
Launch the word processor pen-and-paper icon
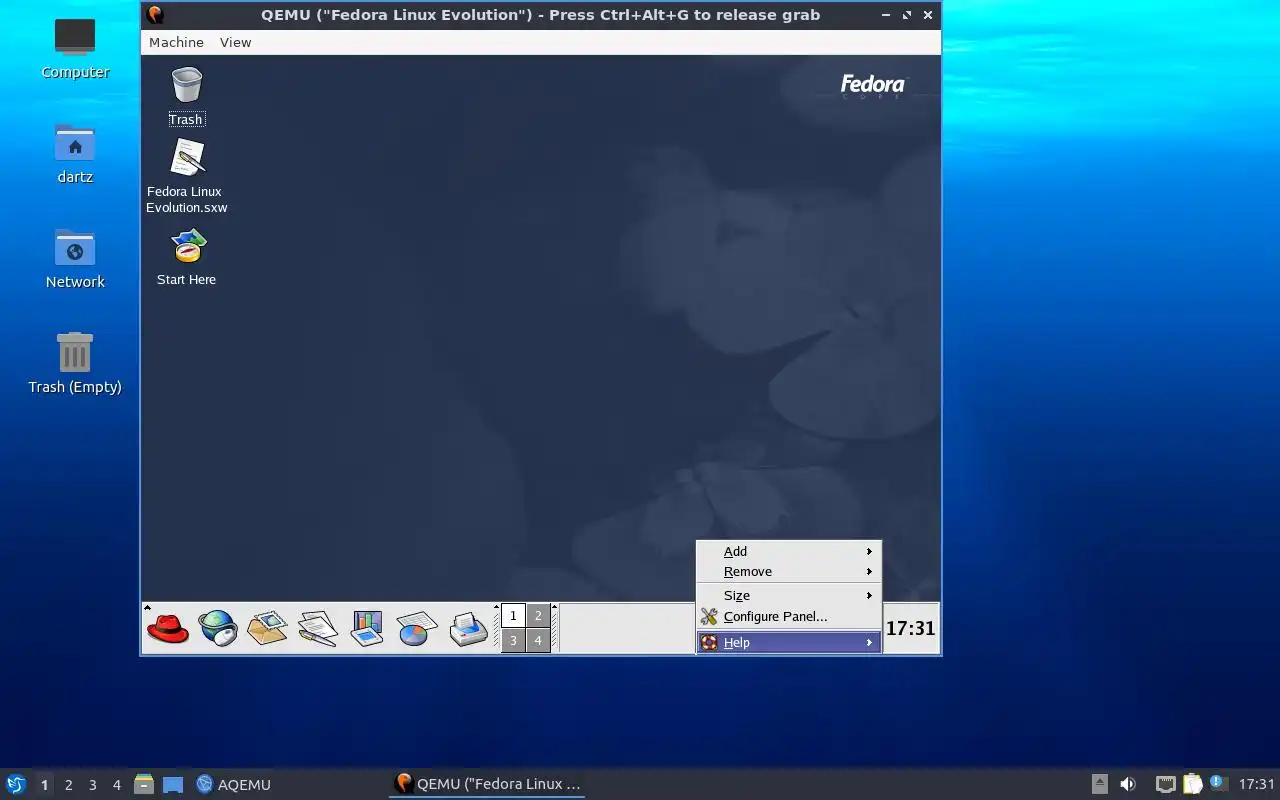coord(317,628)
